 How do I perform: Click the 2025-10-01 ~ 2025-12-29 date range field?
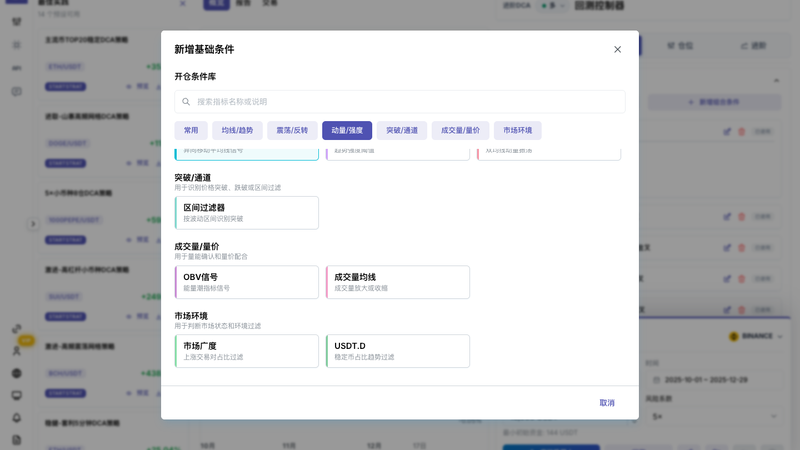pyautogui.click(x=714, y=380)
